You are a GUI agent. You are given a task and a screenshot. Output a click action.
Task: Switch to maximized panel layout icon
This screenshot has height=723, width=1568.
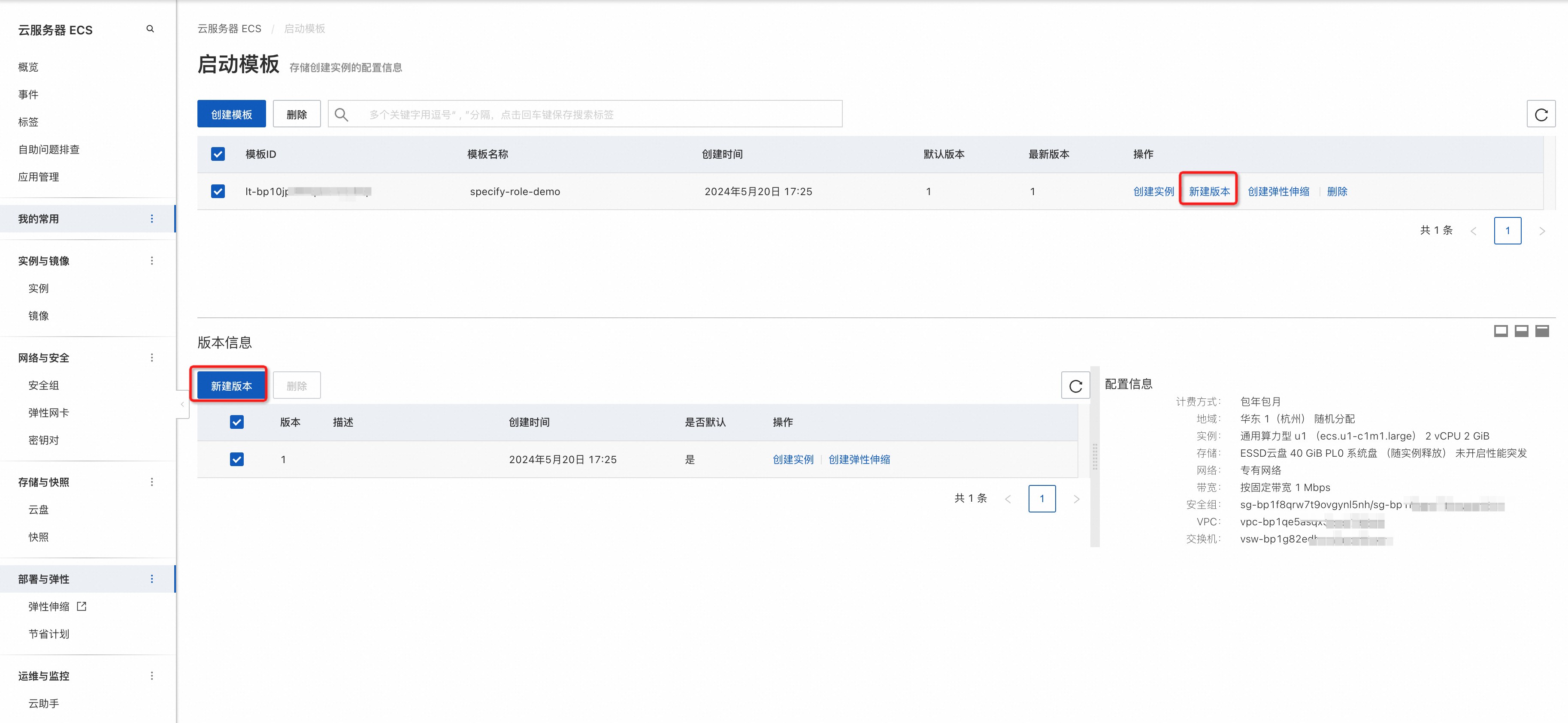(1541, 331)
